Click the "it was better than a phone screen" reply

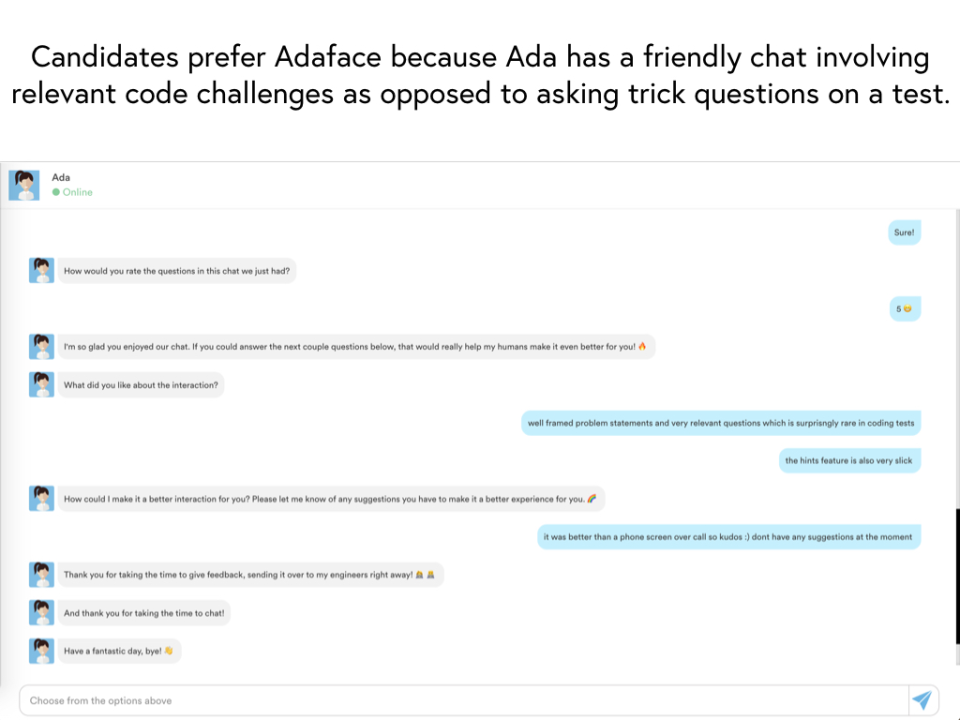pos(728,536)
